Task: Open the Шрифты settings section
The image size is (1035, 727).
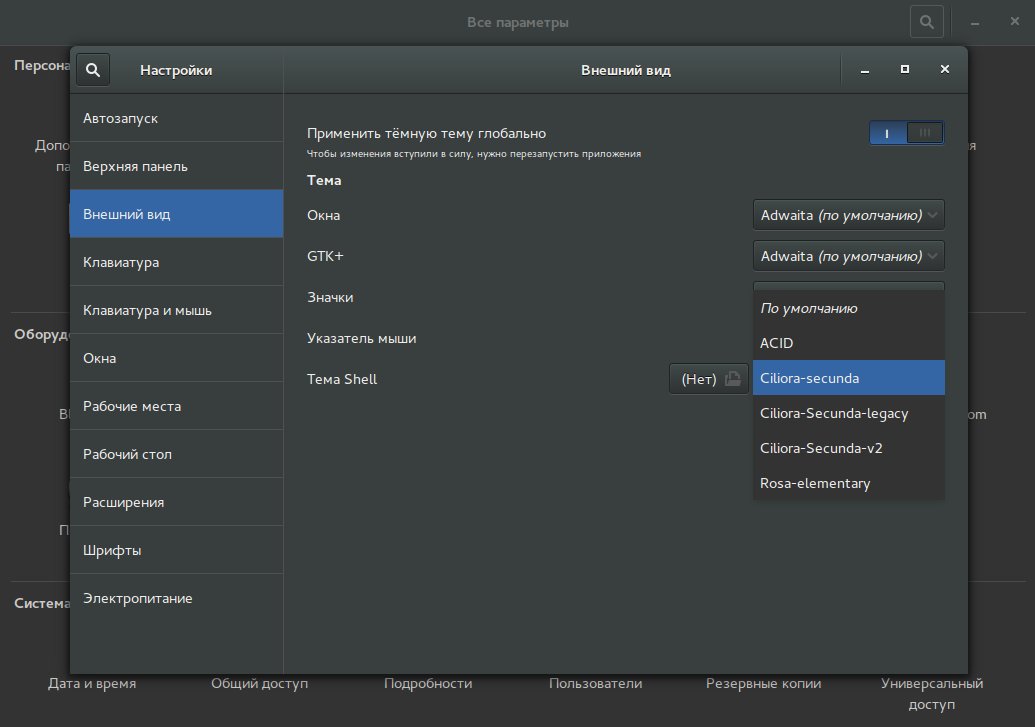Action: pos(176,550)
